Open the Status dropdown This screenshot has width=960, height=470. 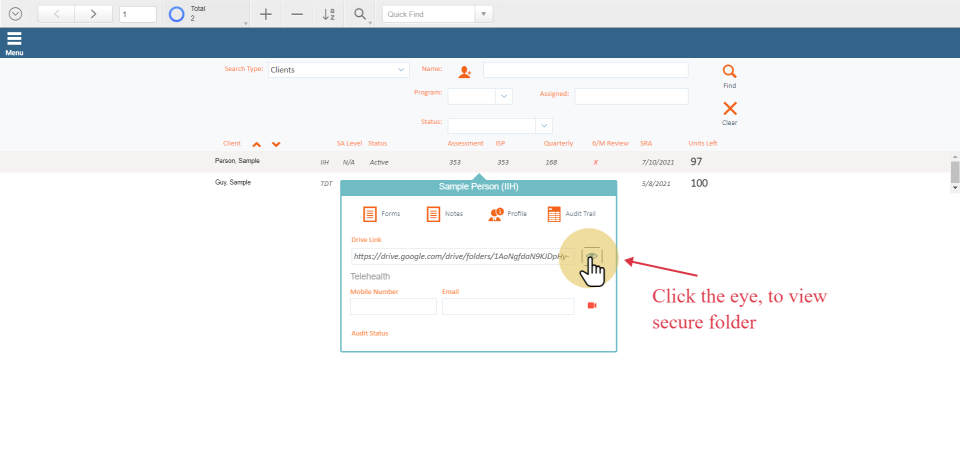click(x=544, y=126)
